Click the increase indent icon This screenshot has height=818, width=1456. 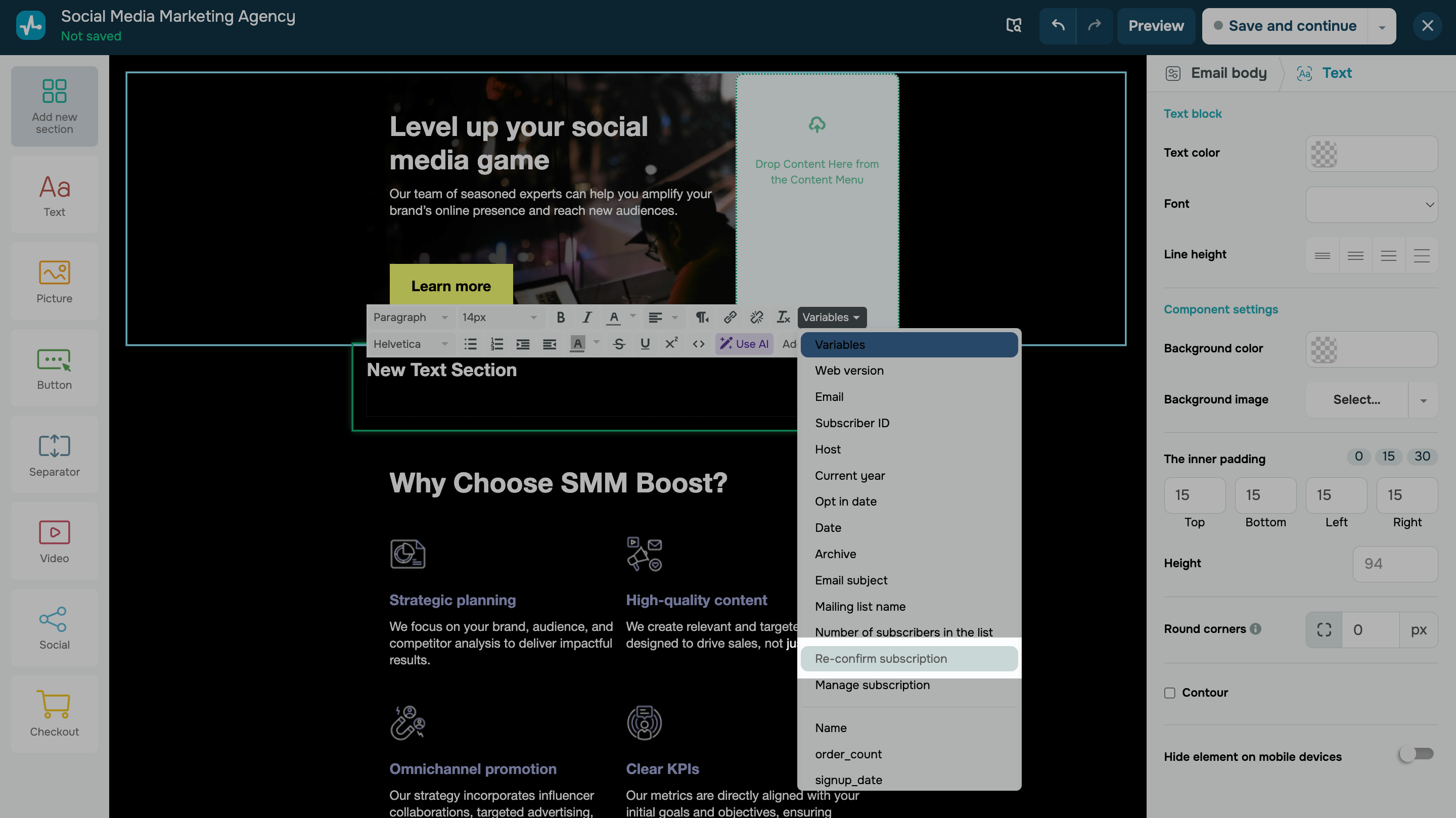[x=523, y=344]
